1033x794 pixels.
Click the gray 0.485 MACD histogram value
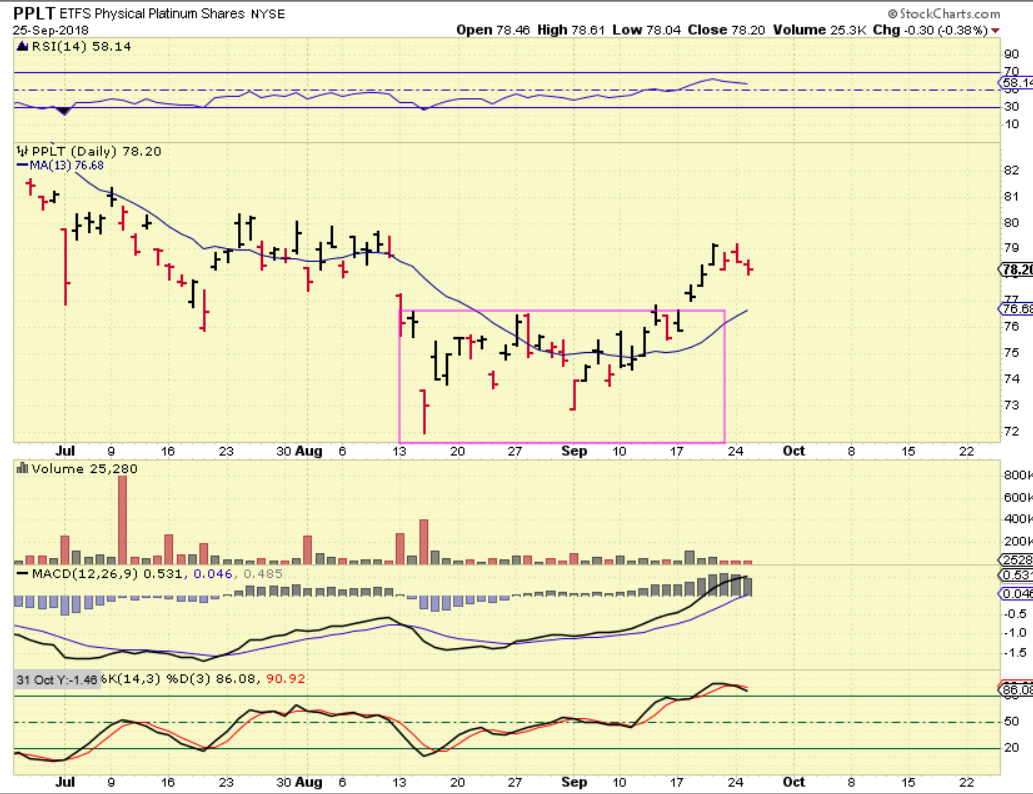pyautogui.click(x=263, y=574)
